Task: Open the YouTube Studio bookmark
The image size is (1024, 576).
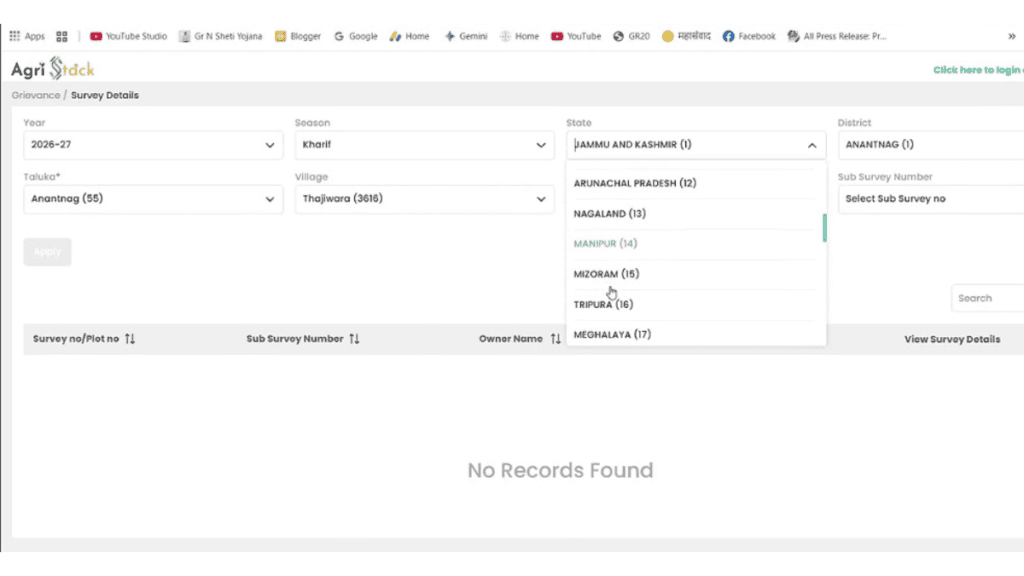Action: tap(129, 36)
